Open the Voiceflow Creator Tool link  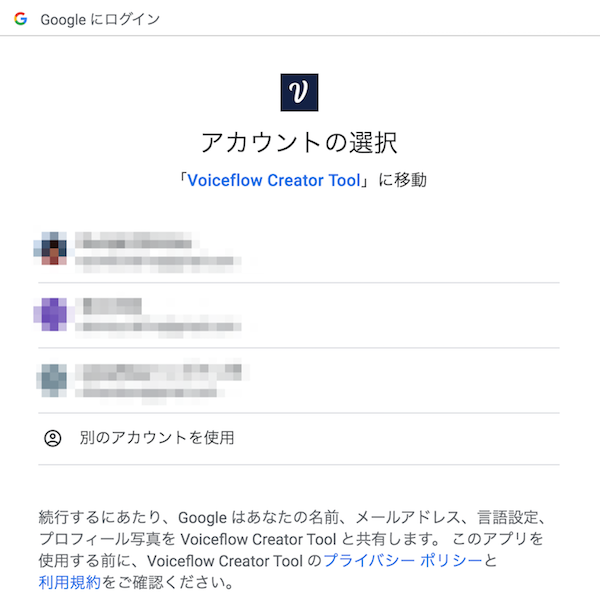coord(274,180)
